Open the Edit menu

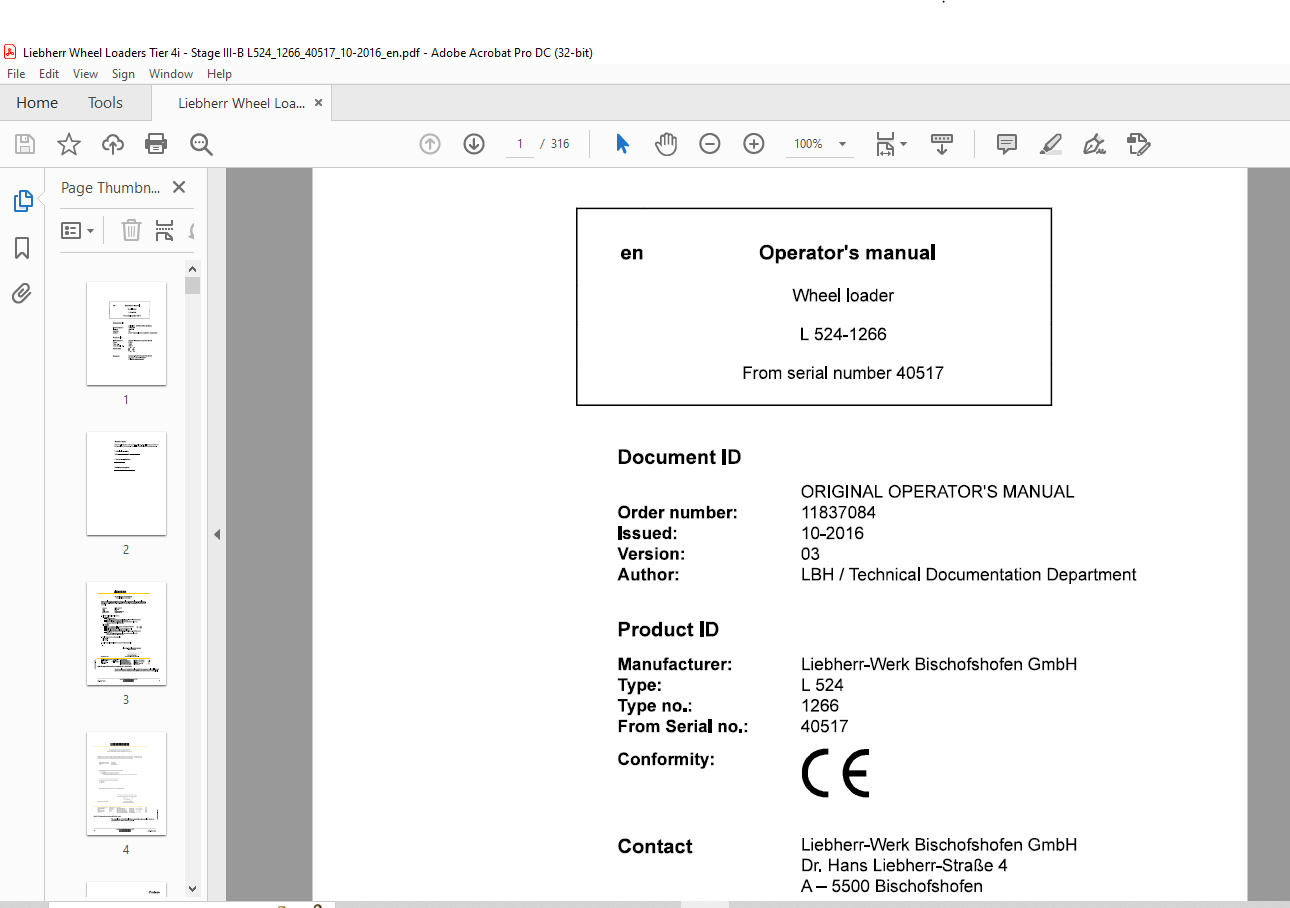click(x=49, y=74)
